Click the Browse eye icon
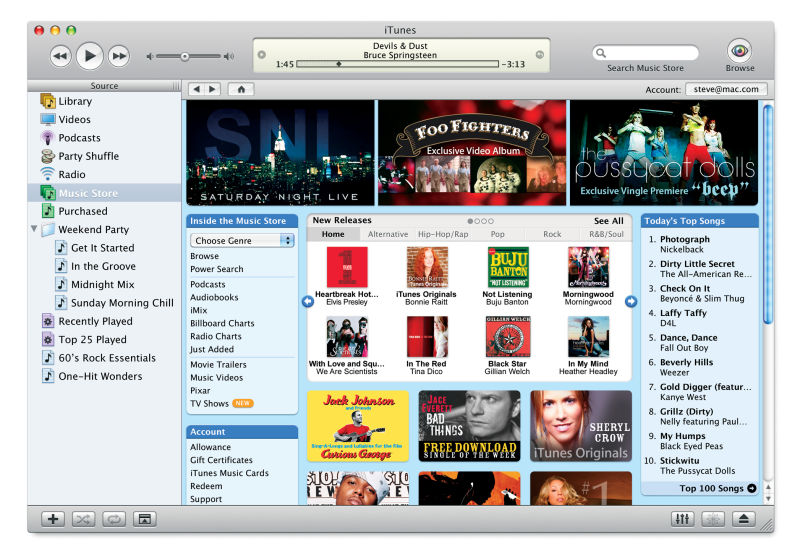Screen dimensions: 800x554 (x=739, y=51)
